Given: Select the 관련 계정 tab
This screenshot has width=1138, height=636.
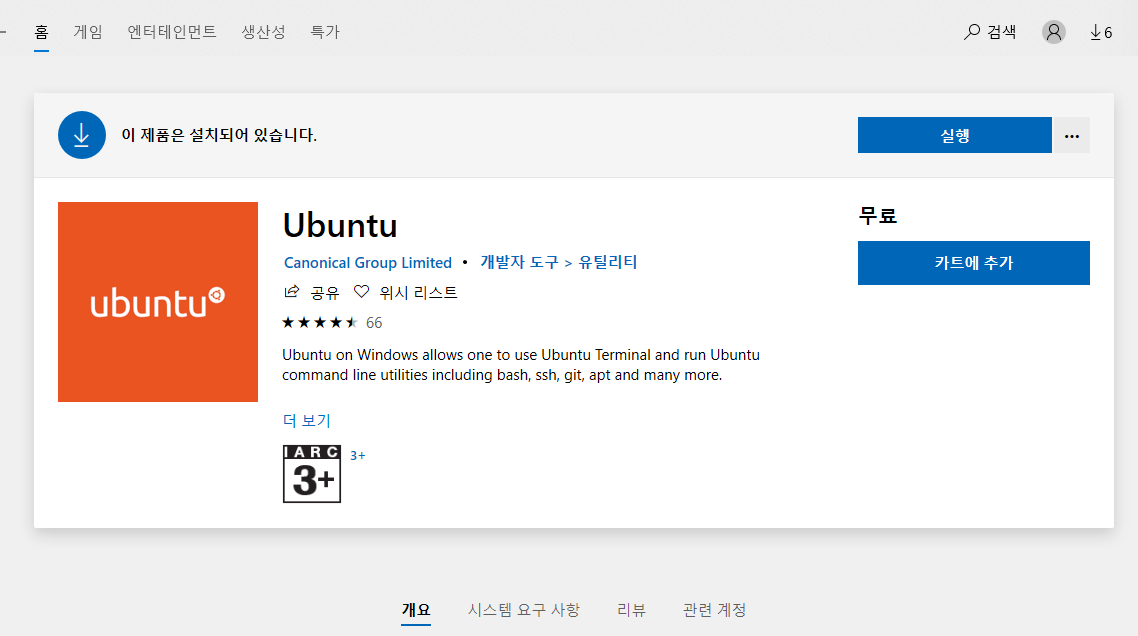Looking at the screenshot, I should click(715, 610).
